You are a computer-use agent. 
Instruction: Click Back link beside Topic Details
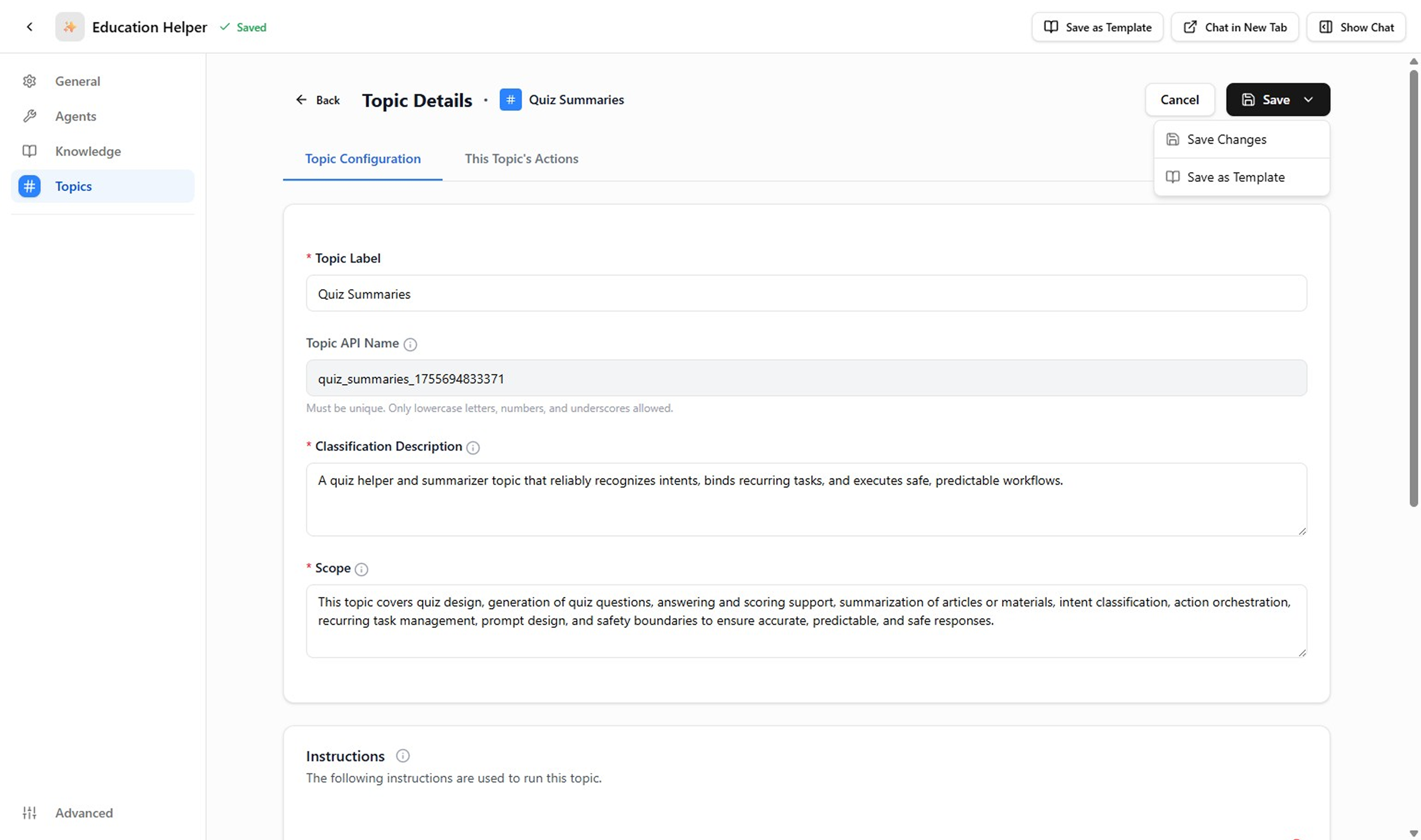[318, 100]
